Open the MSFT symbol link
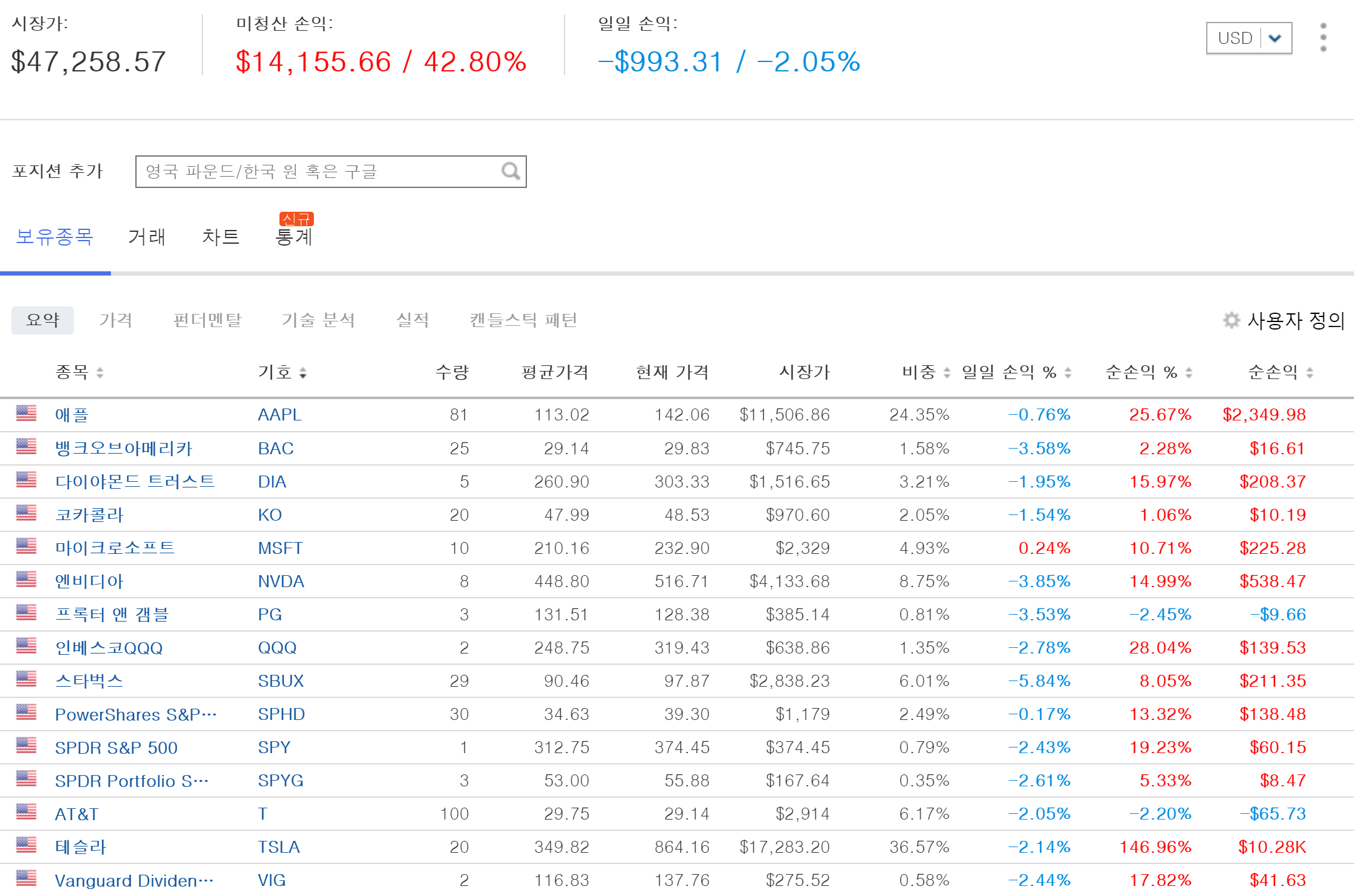The height and width of the screenshot is (896, 1354). tap(280, 548)
